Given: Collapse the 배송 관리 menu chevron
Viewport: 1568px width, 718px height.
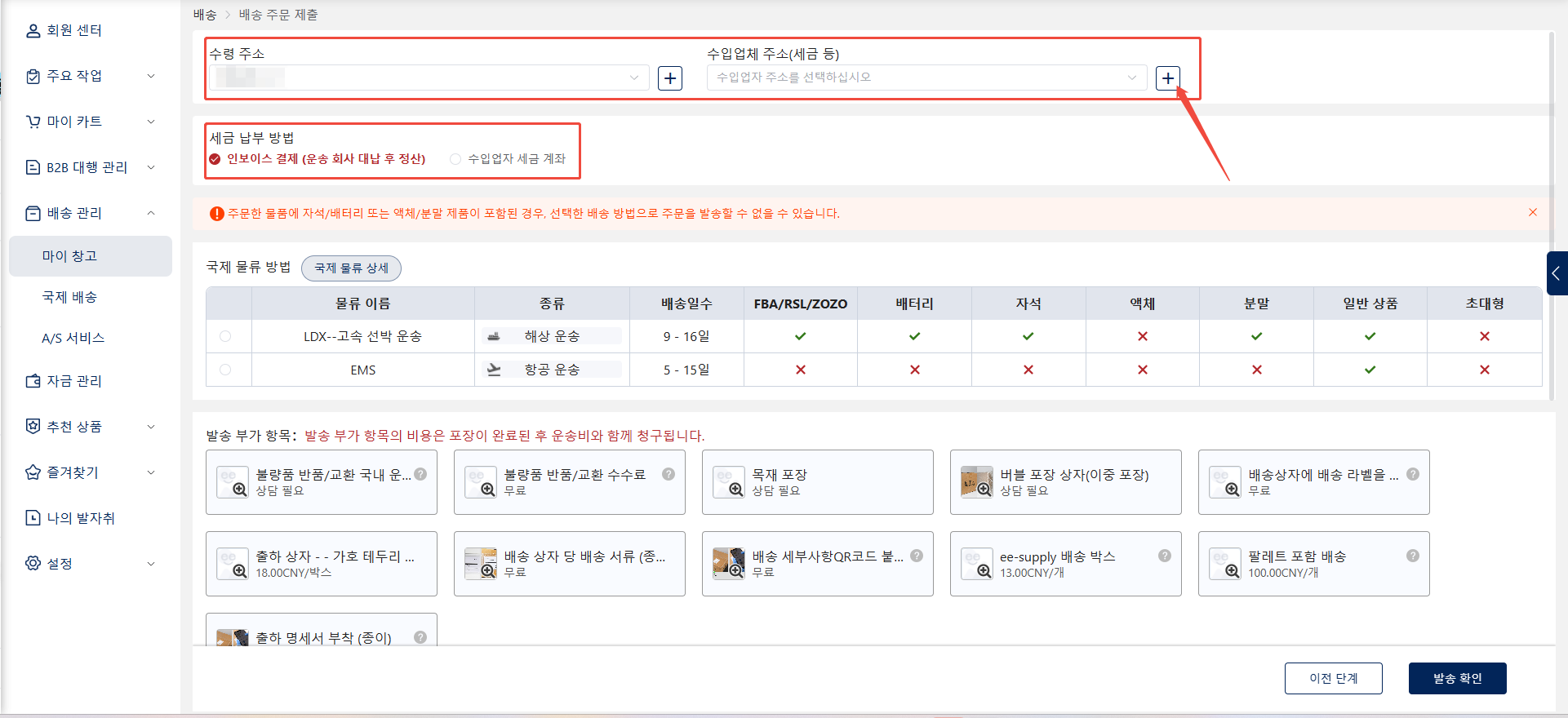Looking at the screenshot, I should 151,213.
